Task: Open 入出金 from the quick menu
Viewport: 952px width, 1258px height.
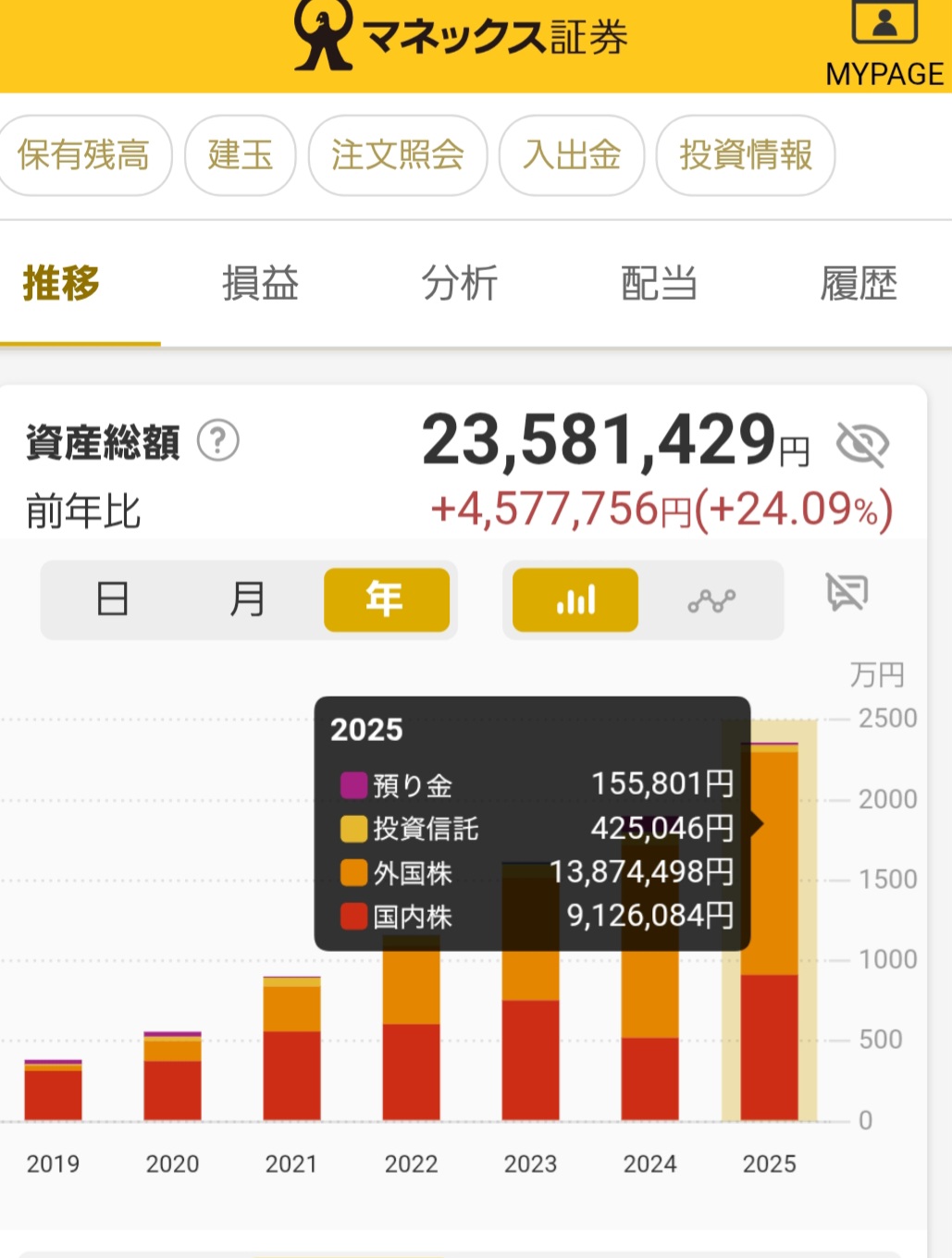Action: 571,156
